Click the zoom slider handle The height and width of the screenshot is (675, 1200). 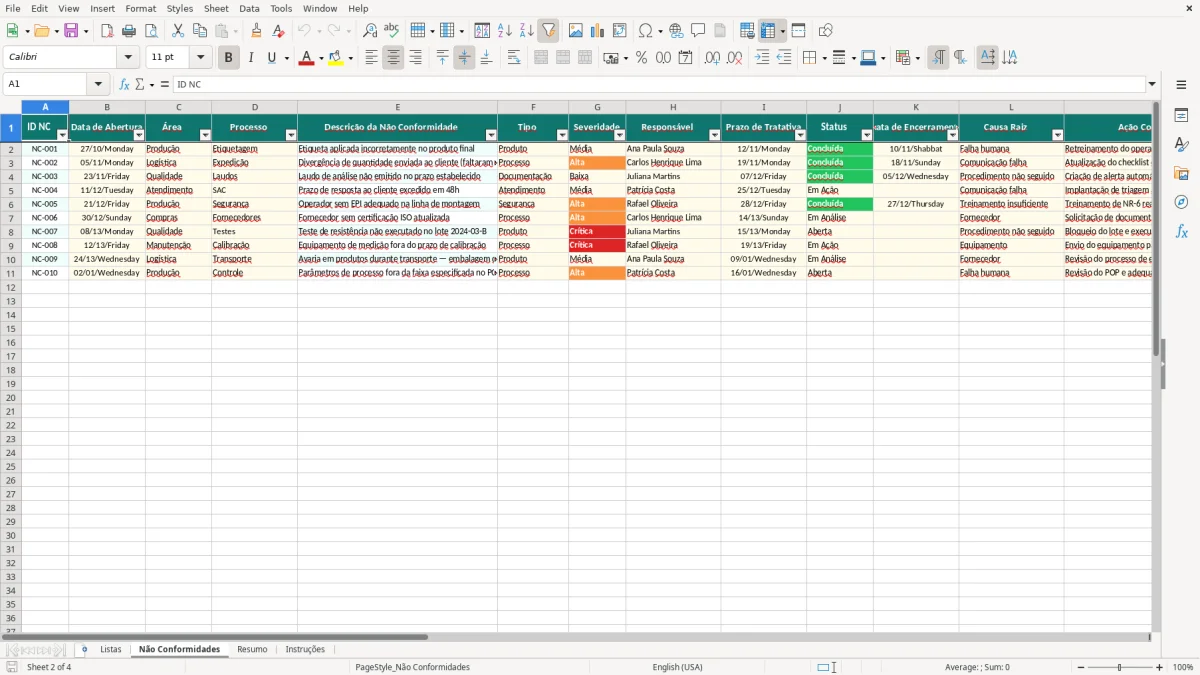[1120, 667]
